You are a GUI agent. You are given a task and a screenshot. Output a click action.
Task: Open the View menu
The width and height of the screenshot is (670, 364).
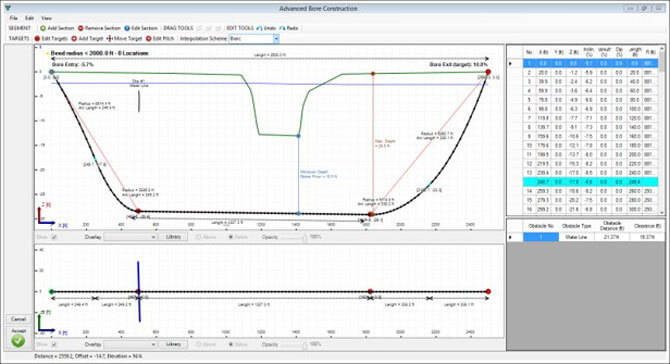pos(46,18)
